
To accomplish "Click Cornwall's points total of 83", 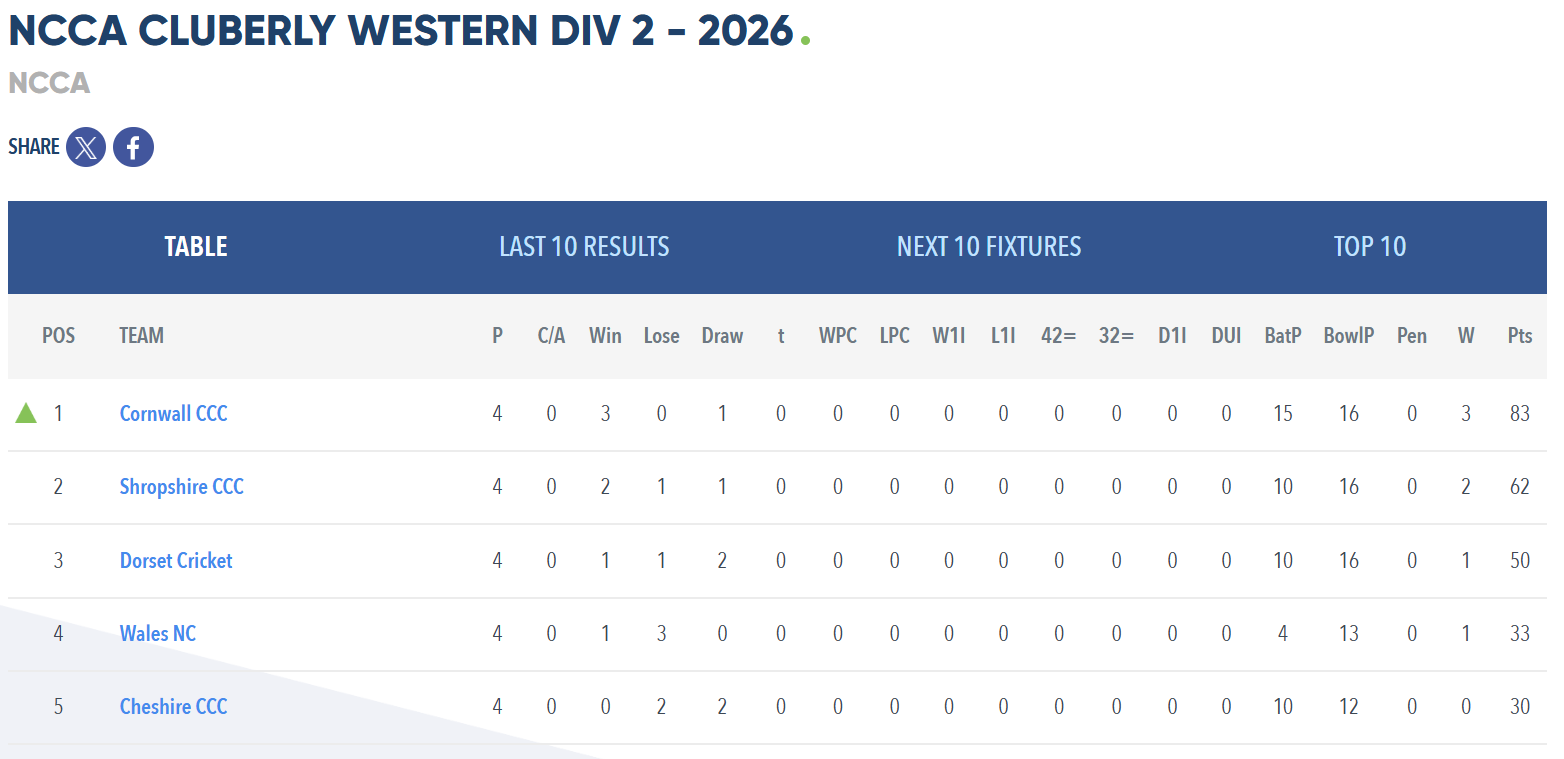I will (1520, 414).
